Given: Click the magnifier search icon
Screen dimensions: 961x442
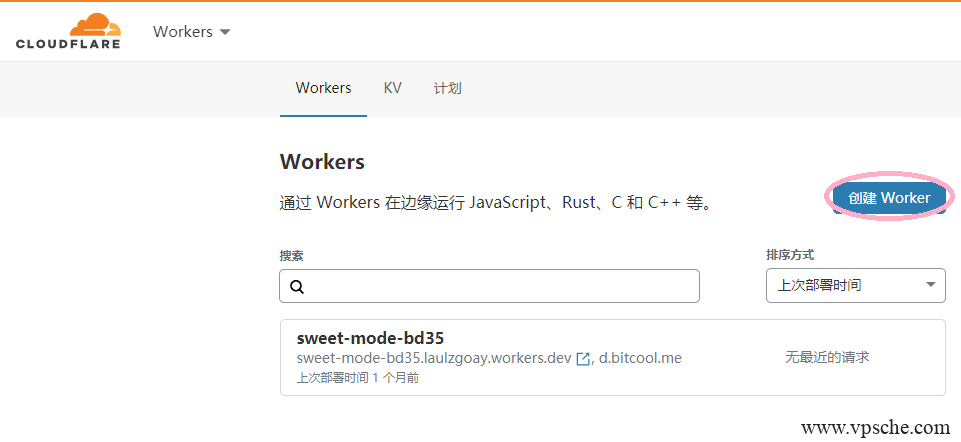Looking at the screenshot, I should pos(297,286).
